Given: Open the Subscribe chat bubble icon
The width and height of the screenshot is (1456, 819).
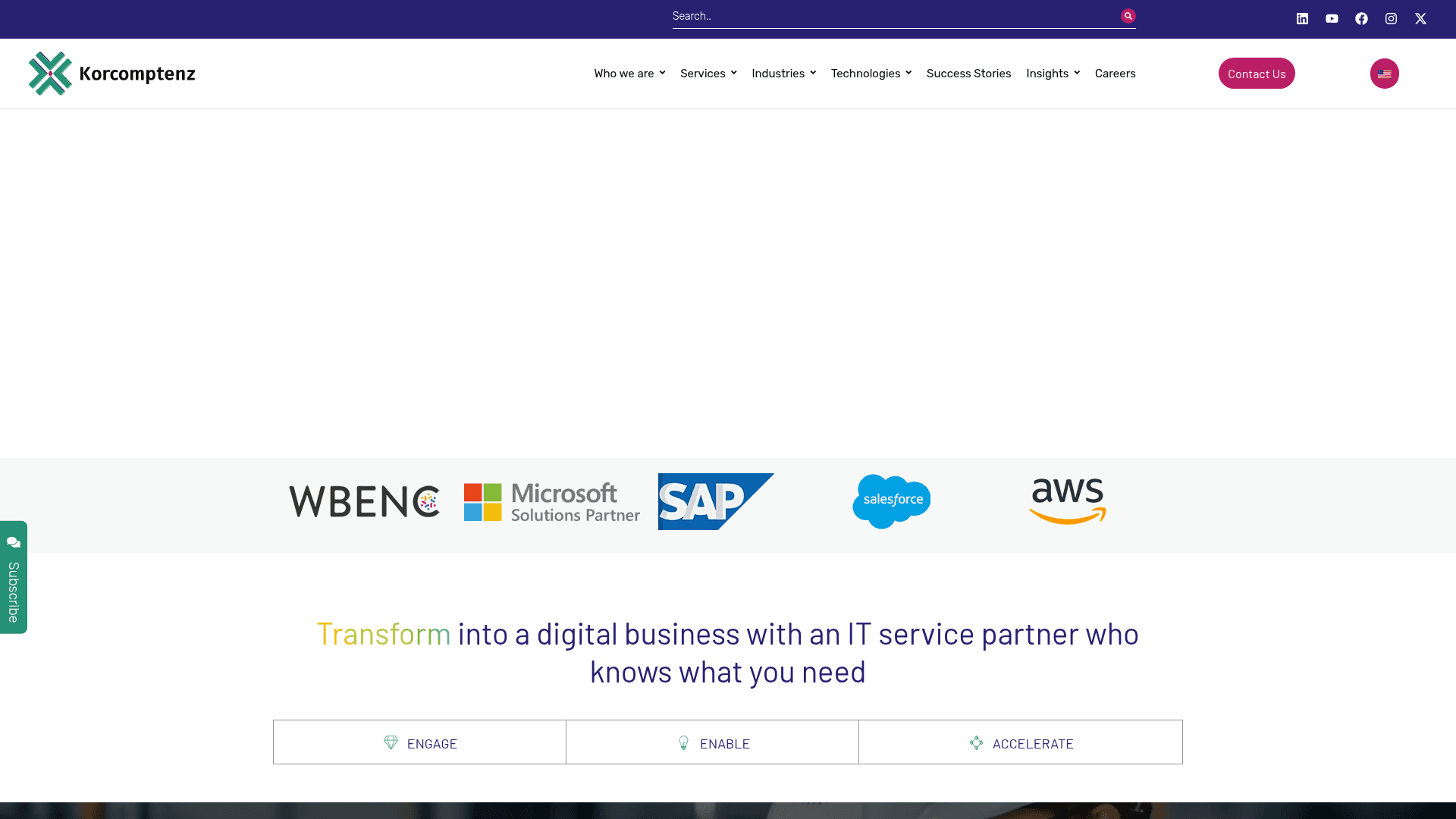Looking at the screenshot, I should (14, 541).
